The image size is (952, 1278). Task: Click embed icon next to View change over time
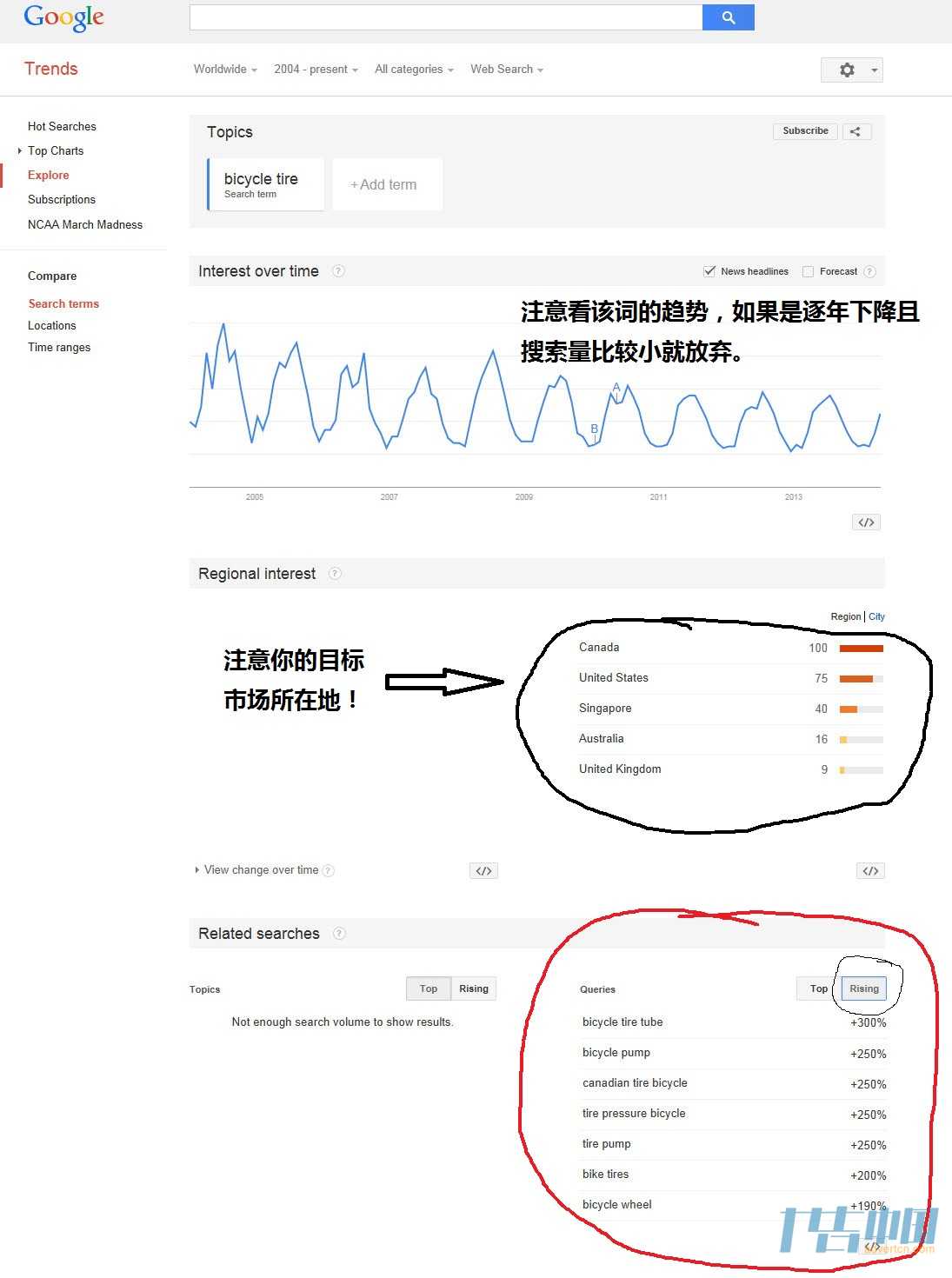pyautogui.click(x=483, y=871)
